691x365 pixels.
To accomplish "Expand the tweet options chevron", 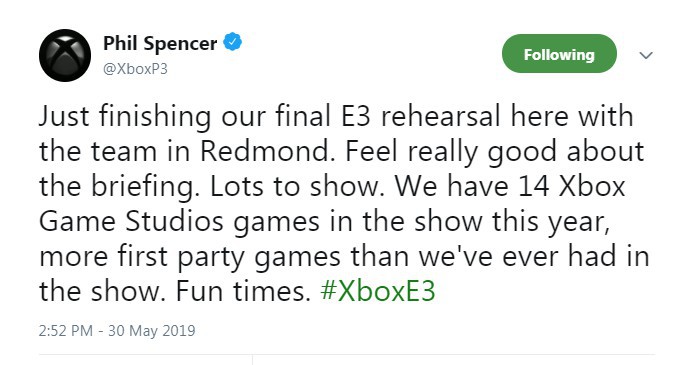I will [x=646, y=55].
